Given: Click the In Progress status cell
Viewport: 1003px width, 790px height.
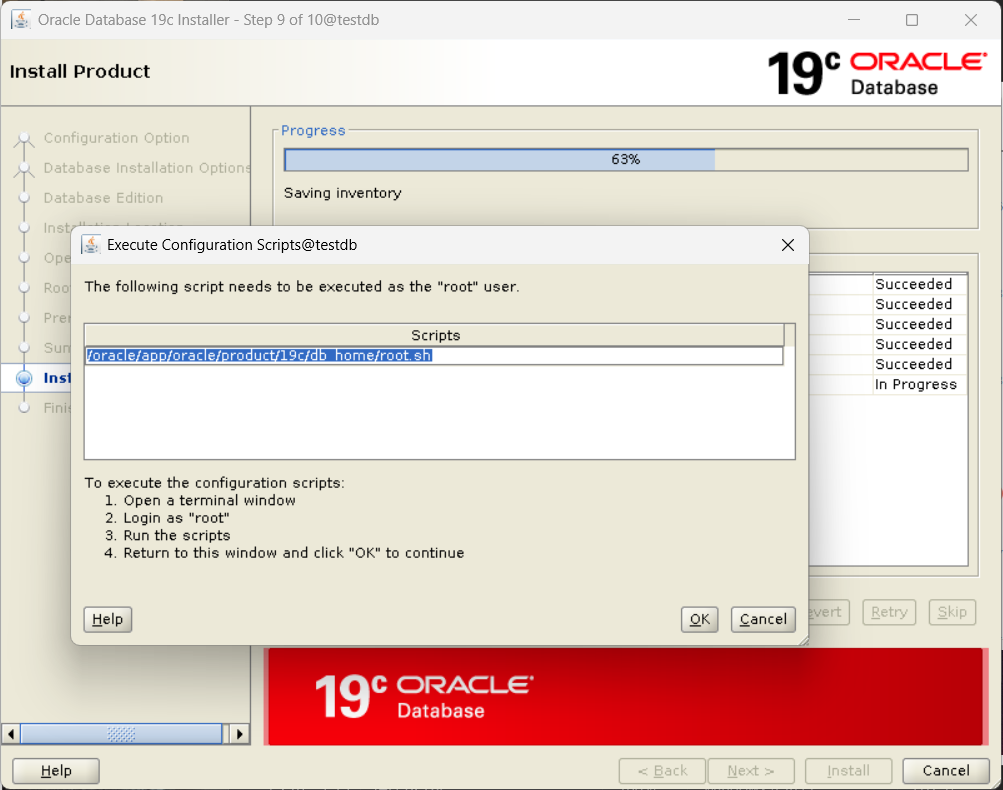Looking at the screenshot, I should click(x=919, y=384).
